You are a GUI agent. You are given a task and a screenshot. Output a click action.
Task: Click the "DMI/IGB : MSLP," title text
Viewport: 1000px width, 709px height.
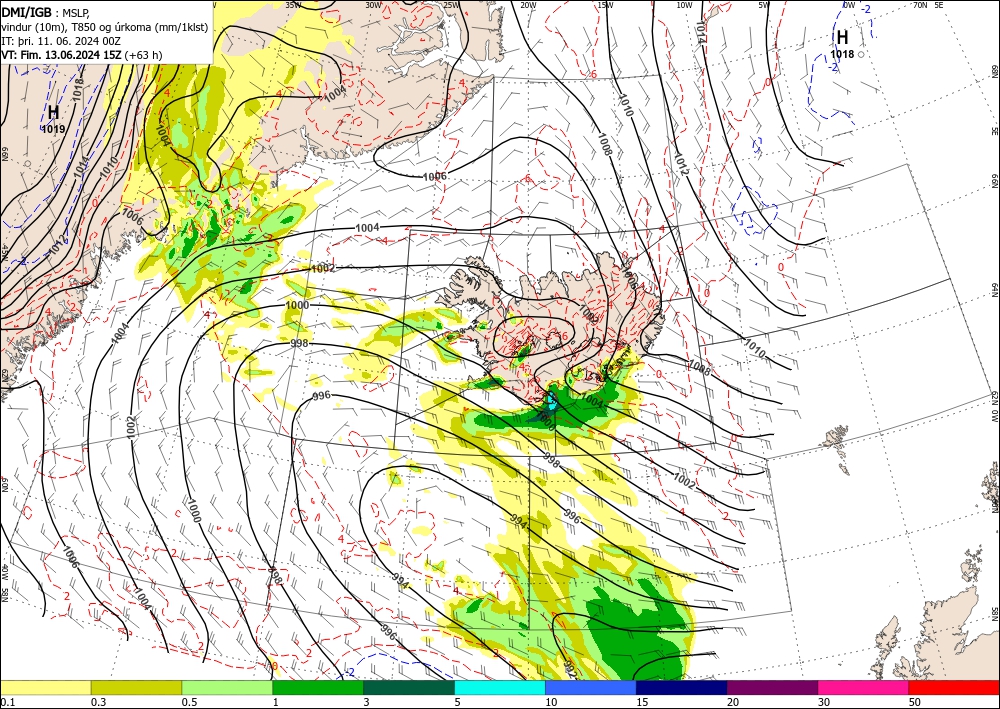click(45, 11)
